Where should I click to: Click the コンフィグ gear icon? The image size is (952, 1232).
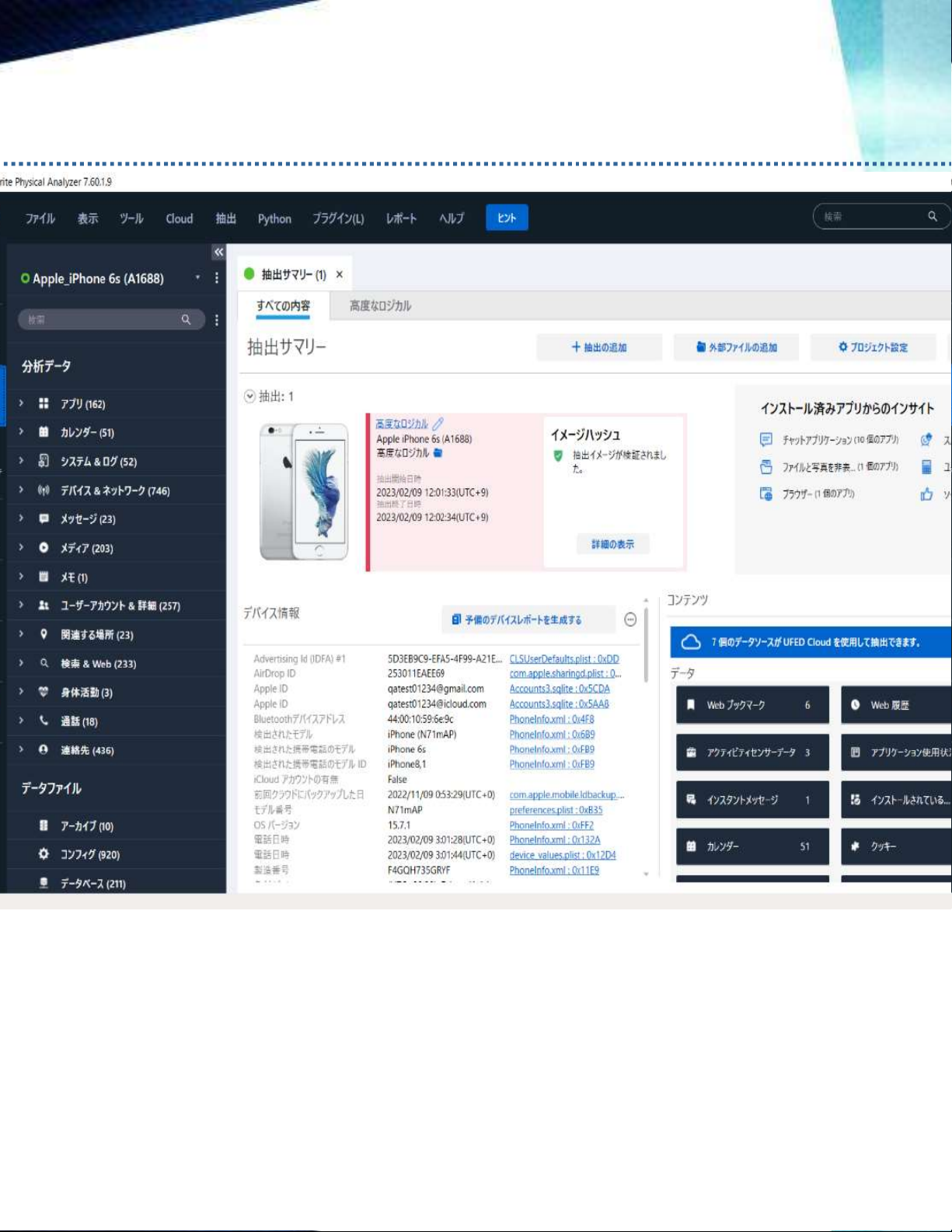tap(44, 854)
